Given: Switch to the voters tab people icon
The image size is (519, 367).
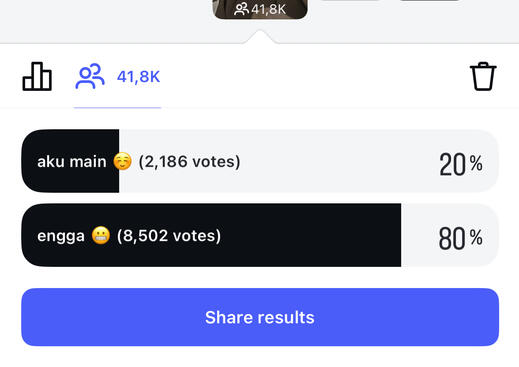Looking at the screenshot, I should point(90,76).
